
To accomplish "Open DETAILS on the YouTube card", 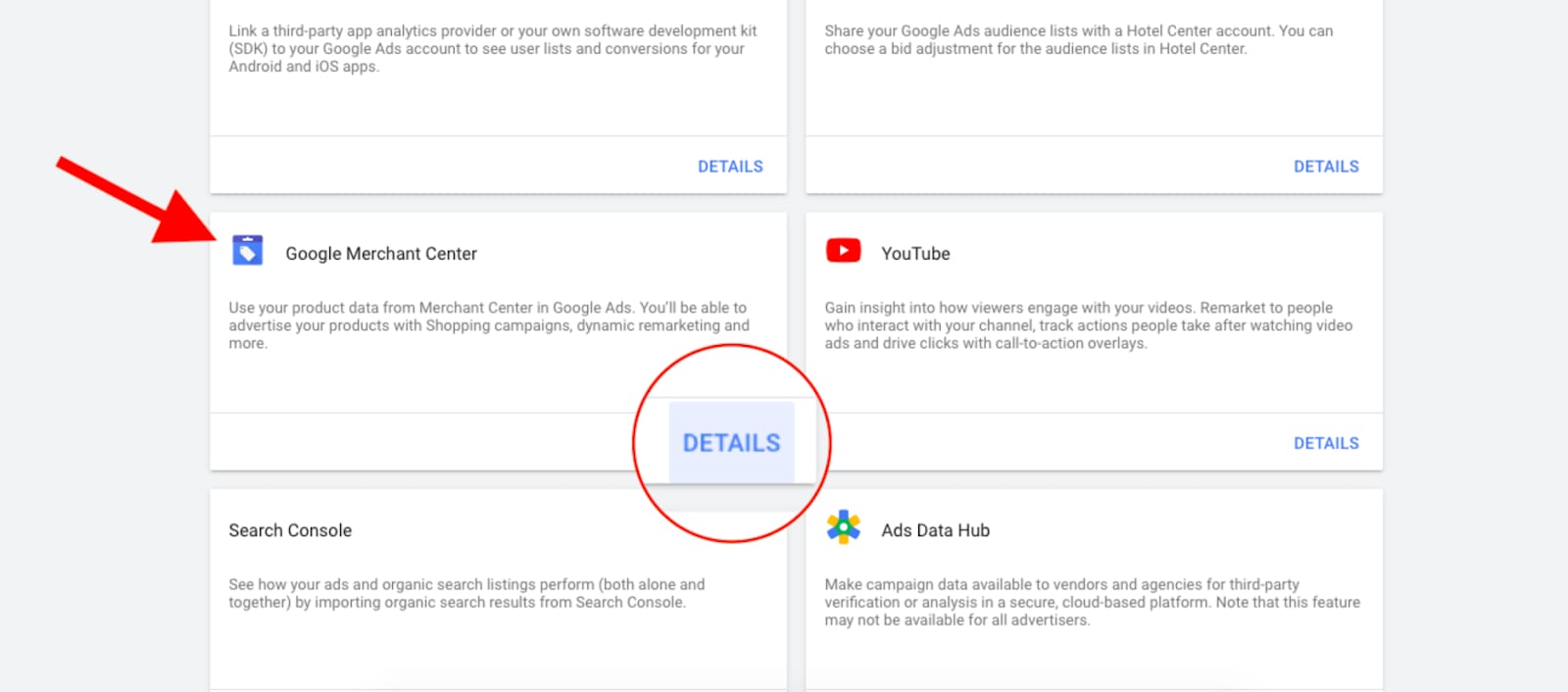I will (1325, 443).
